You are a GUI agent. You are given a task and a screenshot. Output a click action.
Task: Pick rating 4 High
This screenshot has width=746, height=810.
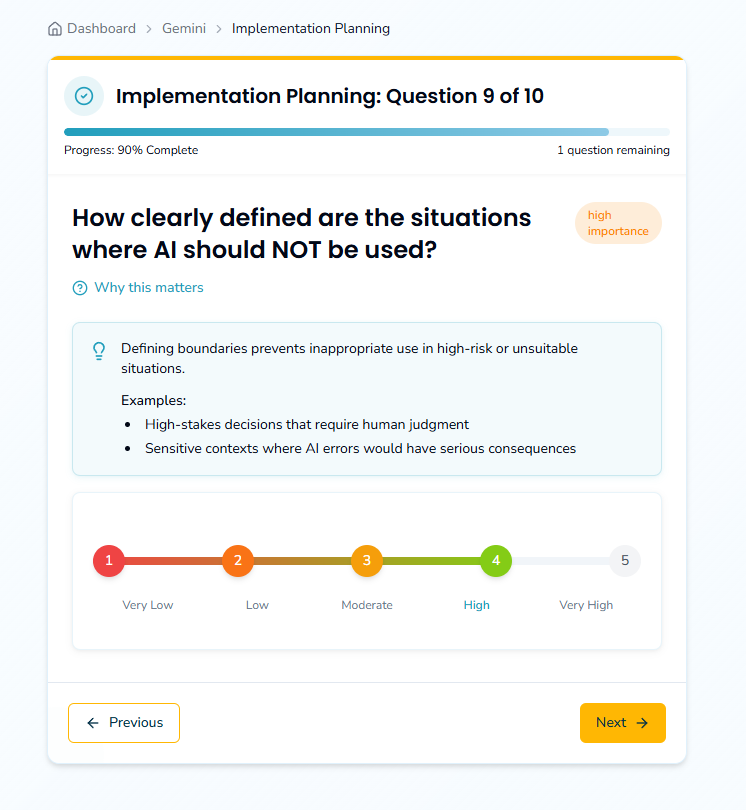coord(496,561)
